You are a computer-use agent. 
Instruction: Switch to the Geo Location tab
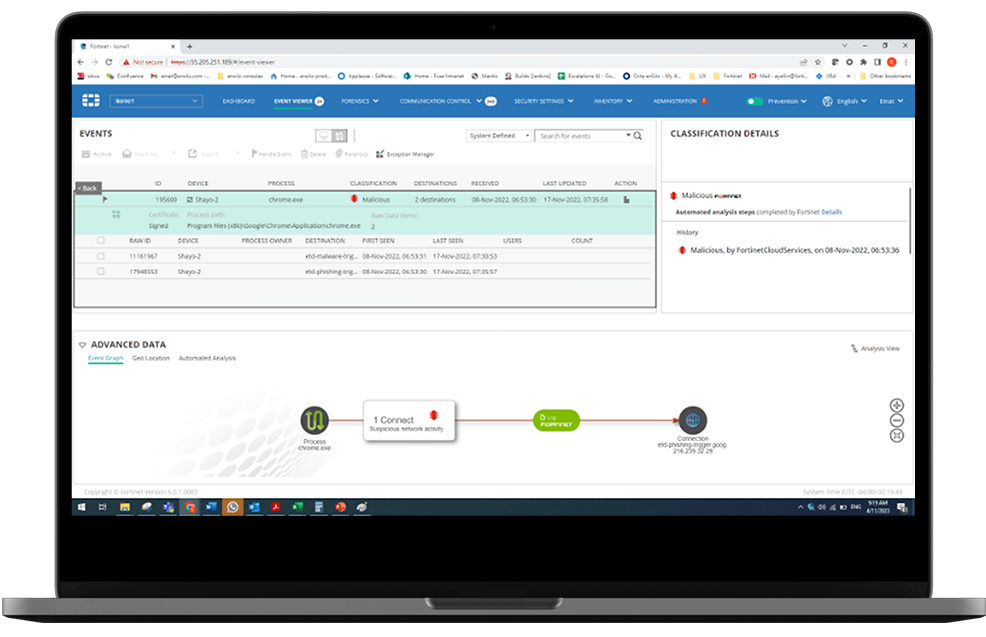click(151, 358)
